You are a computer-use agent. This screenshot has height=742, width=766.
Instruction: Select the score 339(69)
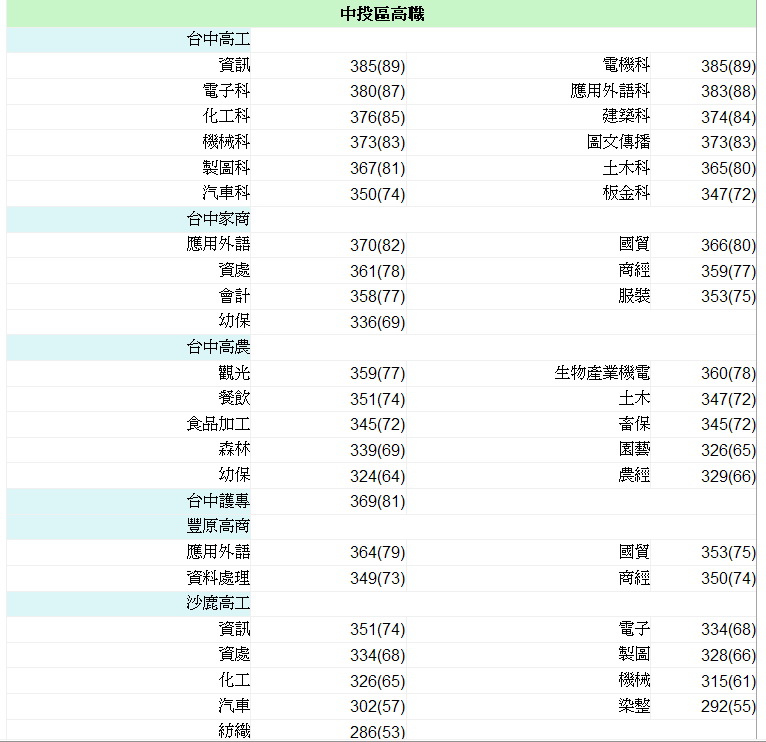click(378, 450)
